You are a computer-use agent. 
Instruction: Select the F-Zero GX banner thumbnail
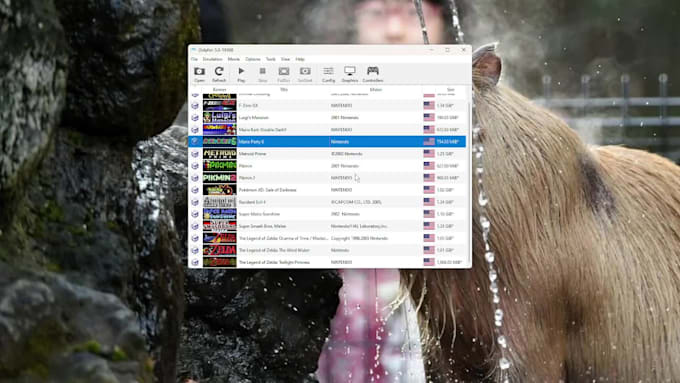(x=219, y=105)
